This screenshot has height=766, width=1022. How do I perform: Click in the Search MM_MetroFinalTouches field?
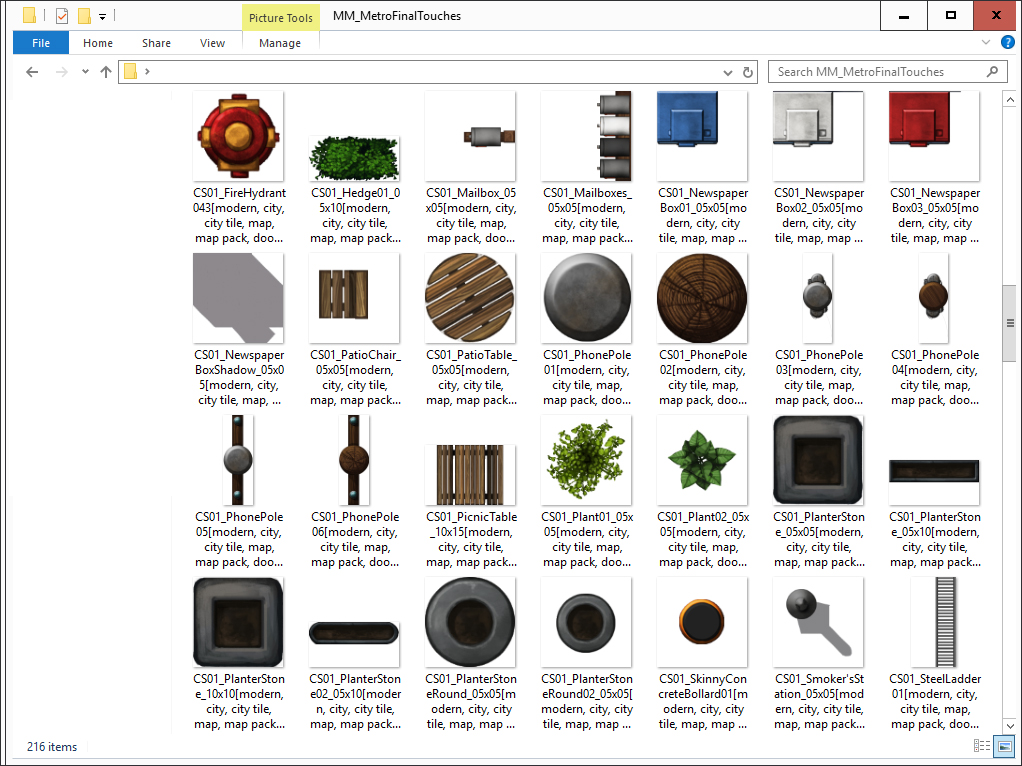coord(875,72)
